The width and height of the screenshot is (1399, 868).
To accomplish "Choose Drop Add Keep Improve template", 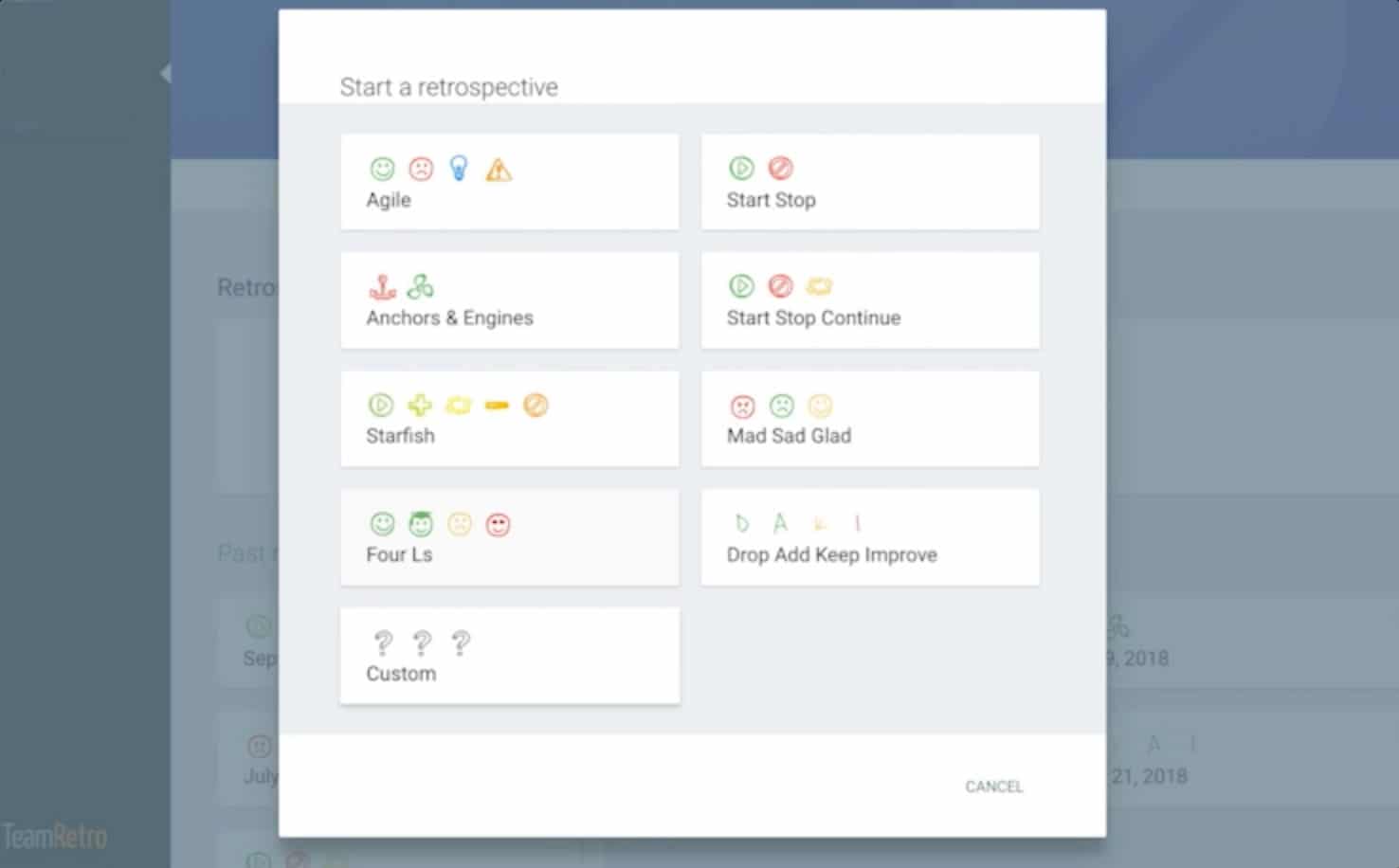I will click(x=870, y=537).
